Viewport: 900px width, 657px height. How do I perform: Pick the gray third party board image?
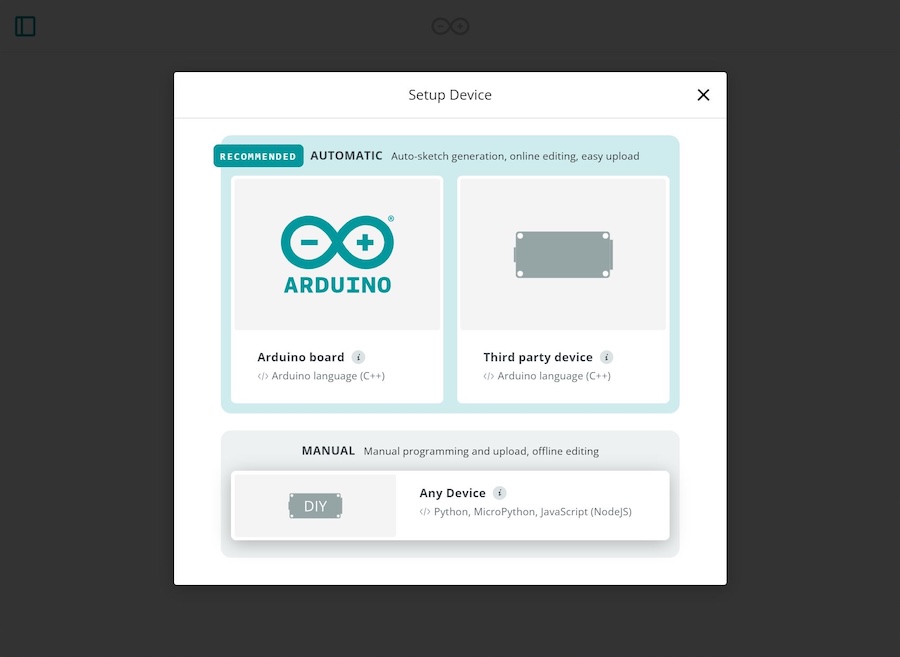563,254
